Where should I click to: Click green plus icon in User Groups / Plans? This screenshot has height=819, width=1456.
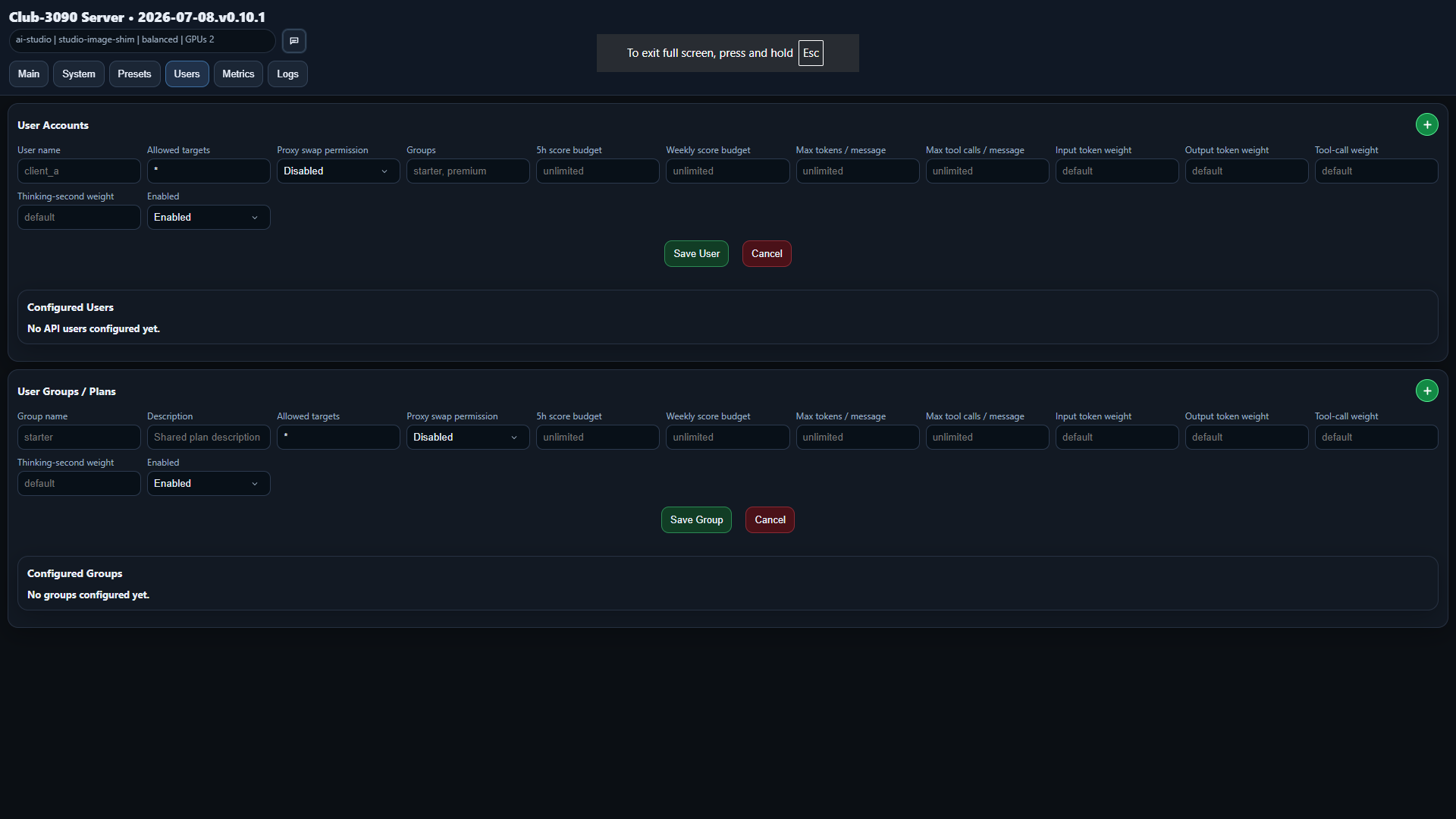pos(1426,391)
